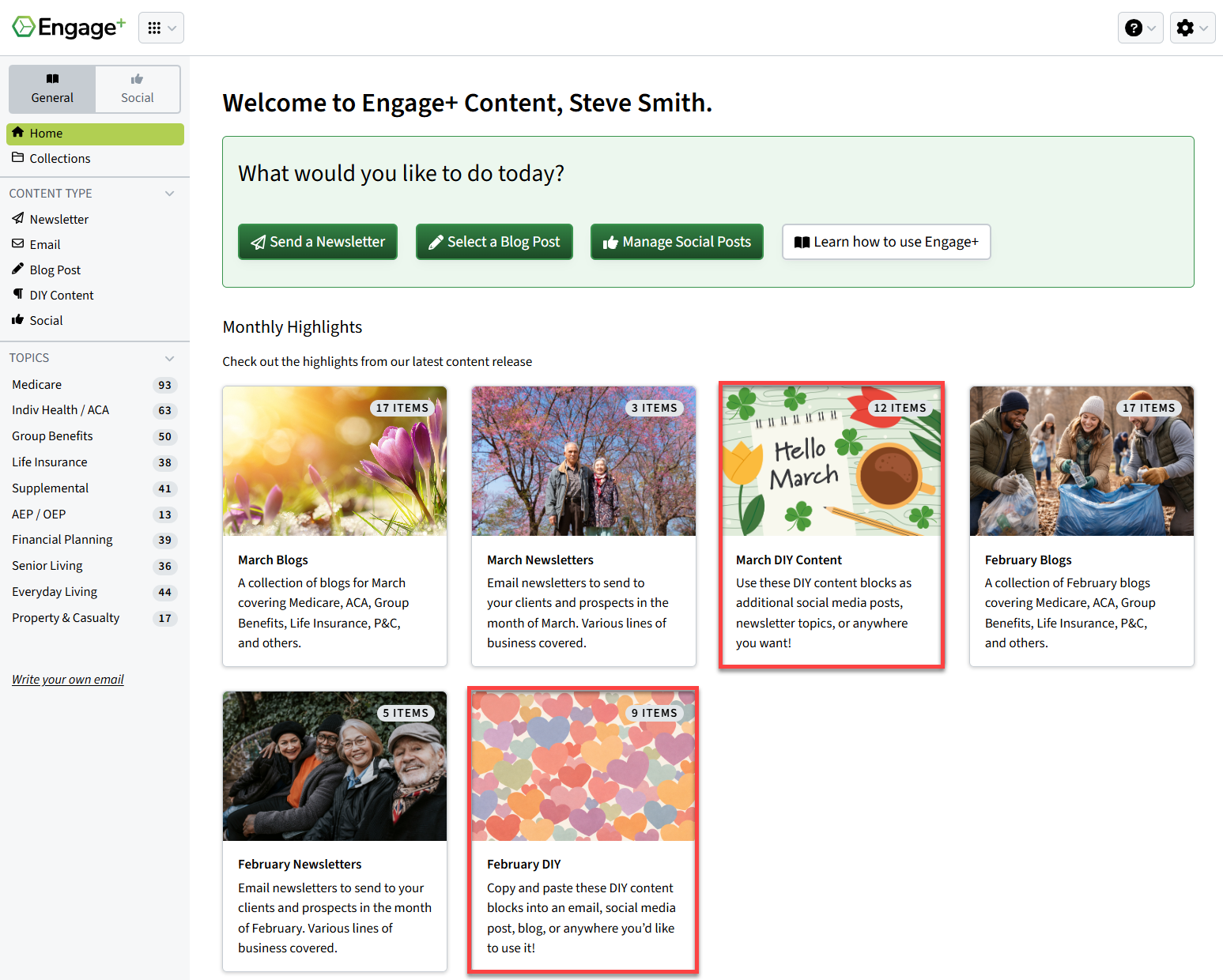Screen dimensions: 1223x980
Task: Click the February Blogs card title
Action: (x=1028, y=560)
